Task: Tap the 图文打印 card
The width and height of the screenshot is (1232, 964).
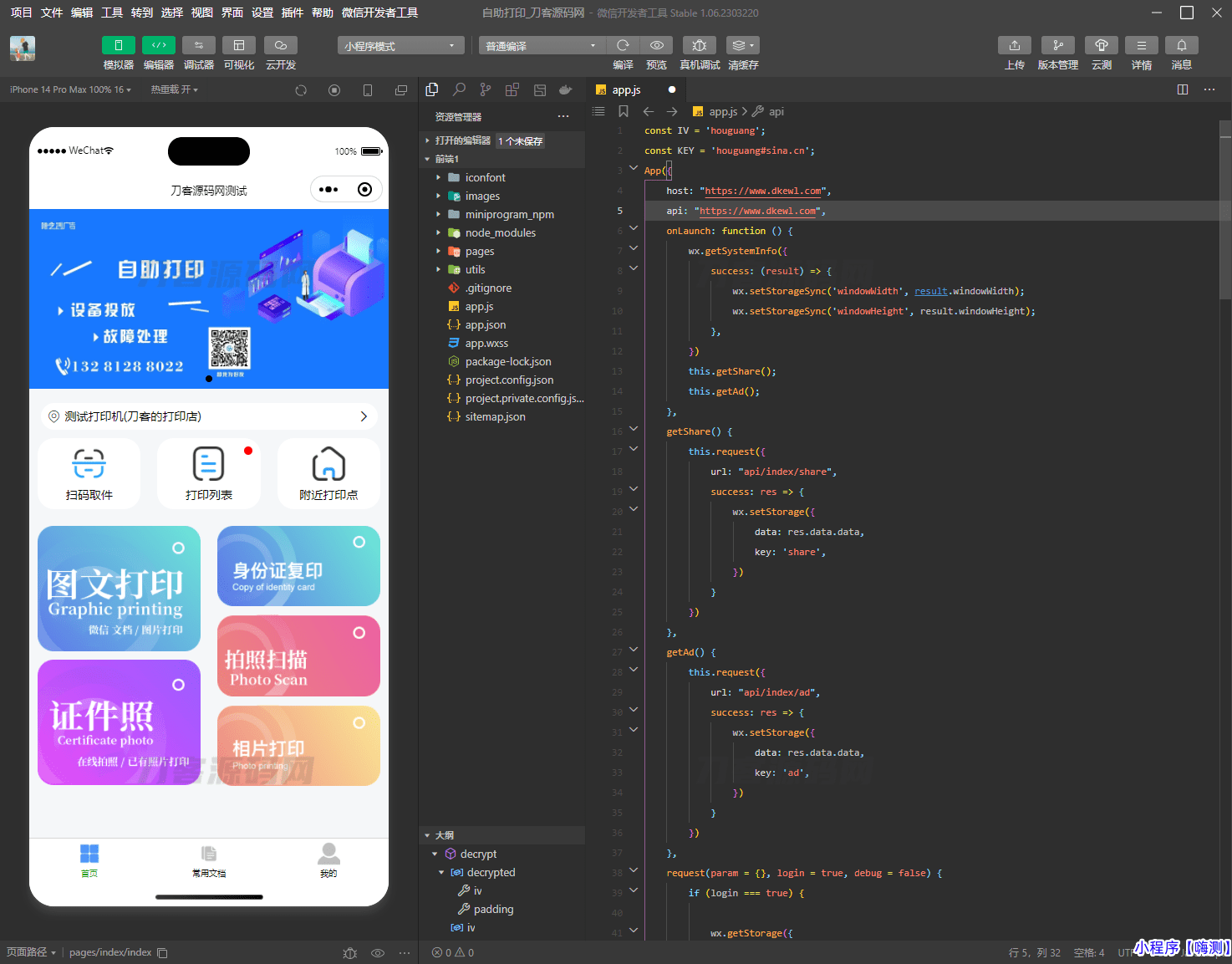Action: [119, 589]
